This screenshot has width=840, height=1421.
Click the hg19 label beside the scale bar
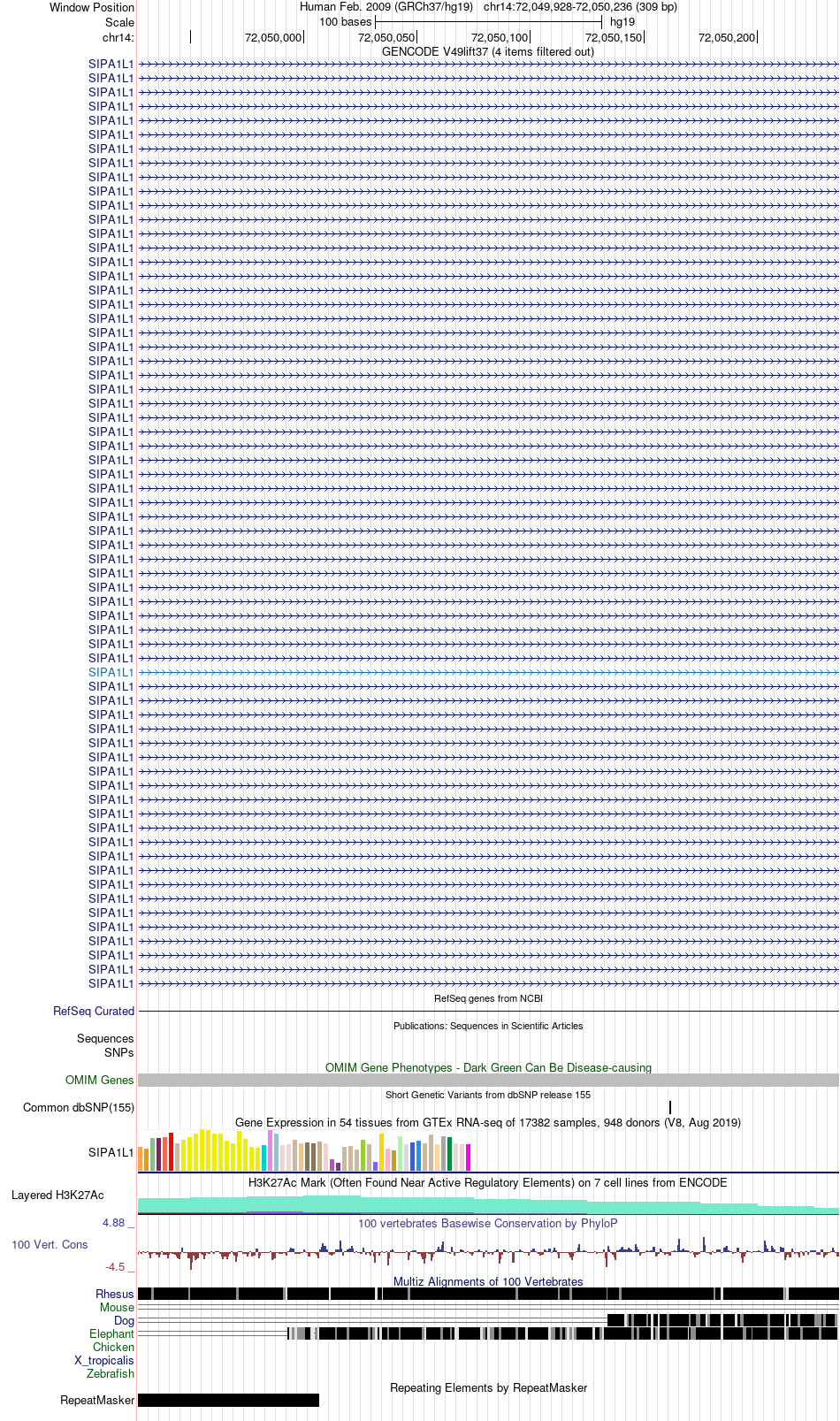pyautogui.click(x=622, y=22)
